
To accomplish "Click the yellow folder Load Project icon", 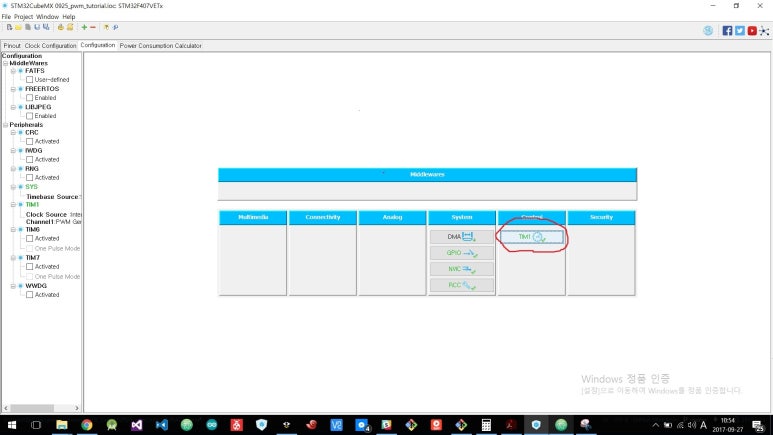I will click(18, 28).
